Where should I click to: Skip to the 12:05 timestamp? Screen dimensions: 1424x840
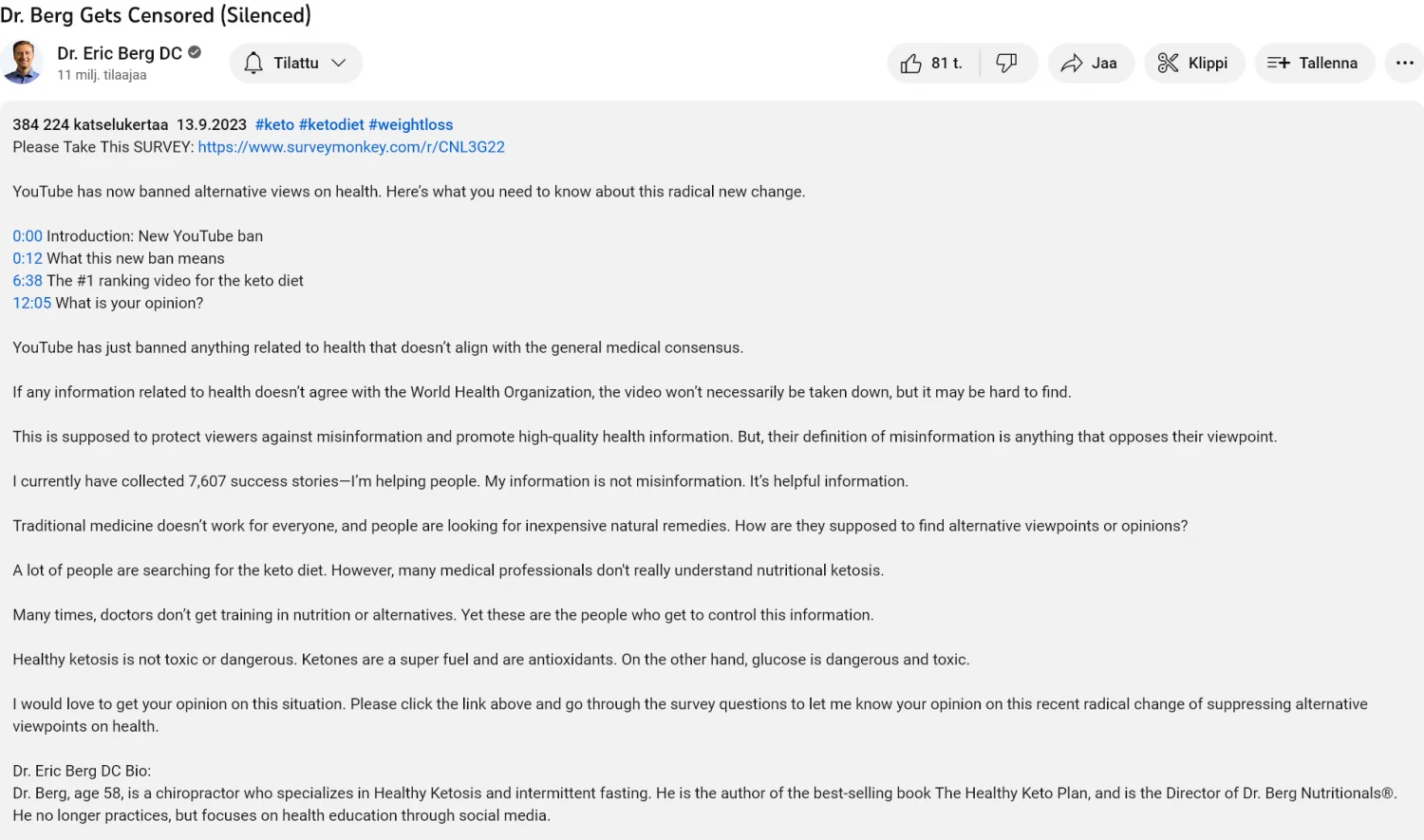tap(31, 303)
